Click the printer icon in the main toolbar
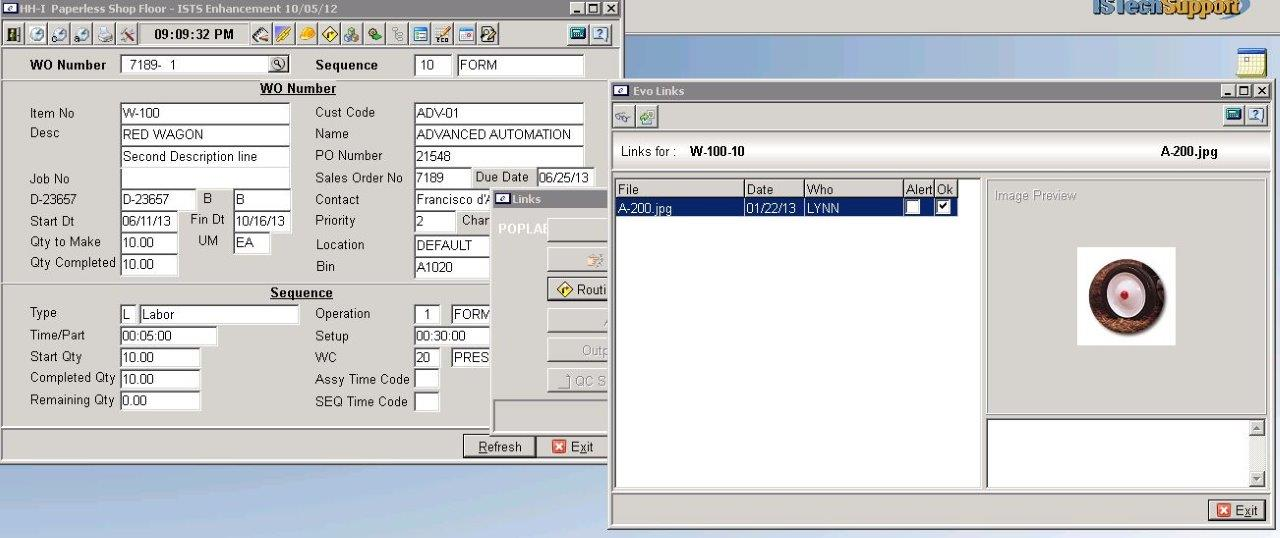Screen dimensions: 1280x538 point(105,34)
